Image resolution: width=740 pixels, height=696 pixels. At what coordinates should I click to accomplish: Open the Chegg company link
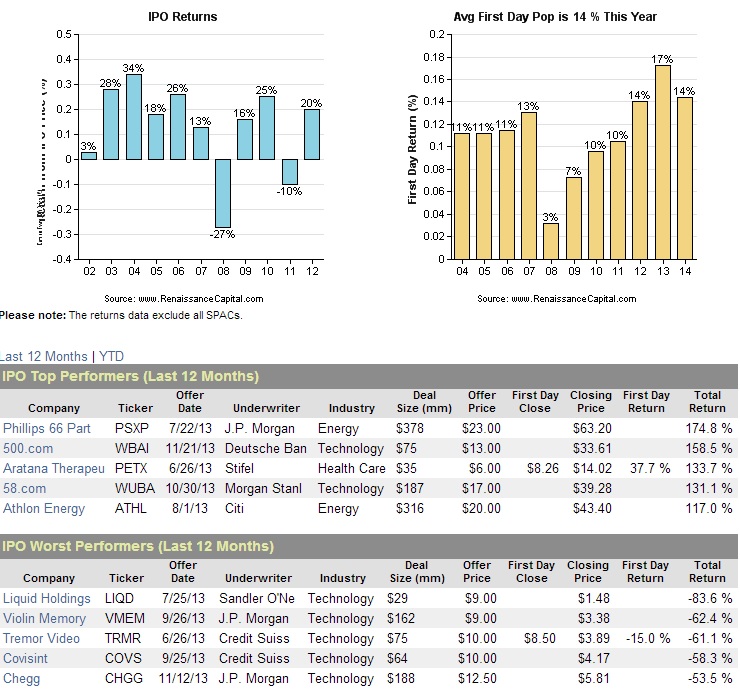pos(21,679)
